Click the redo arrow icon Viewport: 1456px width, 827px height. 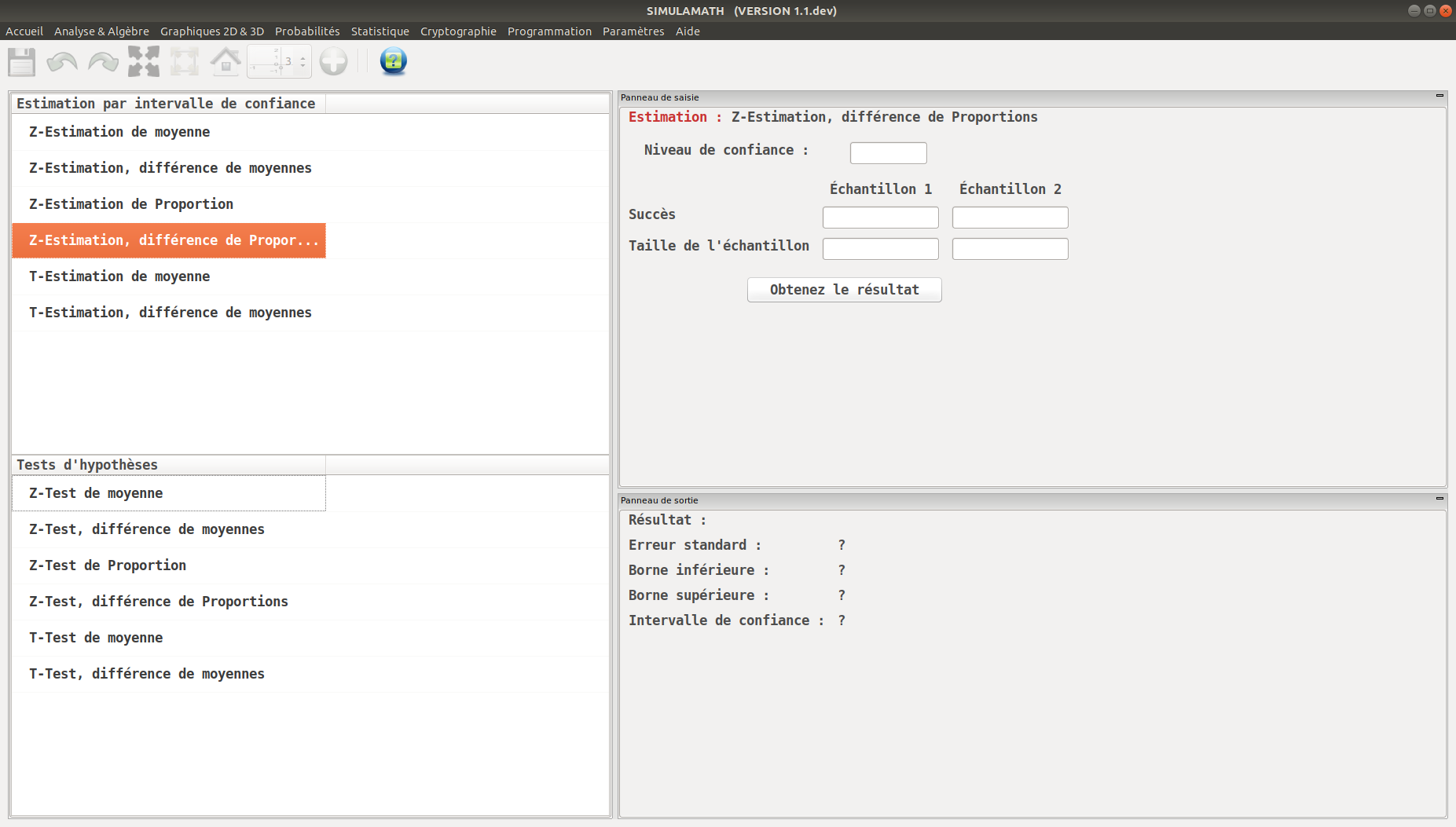click(x=103, y=61)
